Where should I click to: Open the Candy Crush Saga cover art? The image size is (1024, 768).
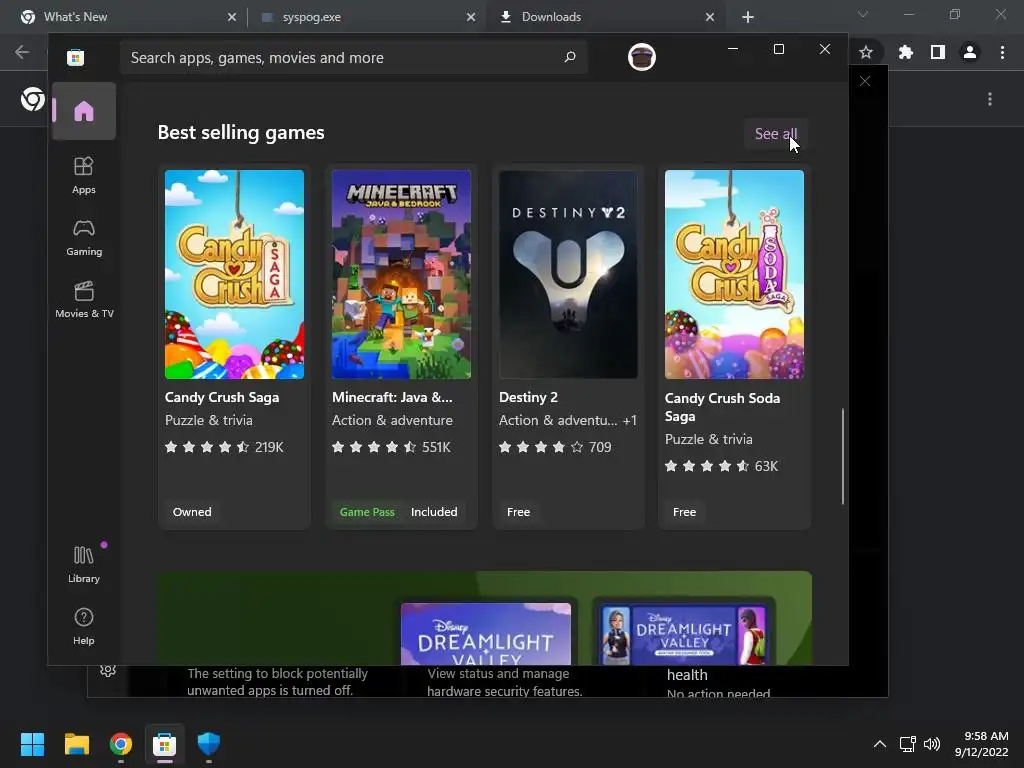coord(234,274)
